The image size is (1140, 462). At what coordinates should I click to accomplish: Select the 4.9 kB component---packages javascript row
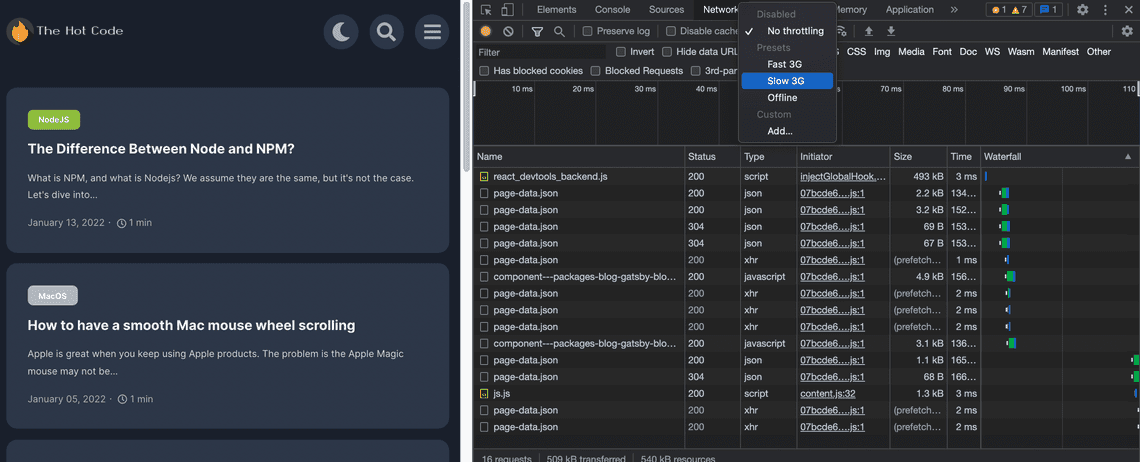pos(806,276)
